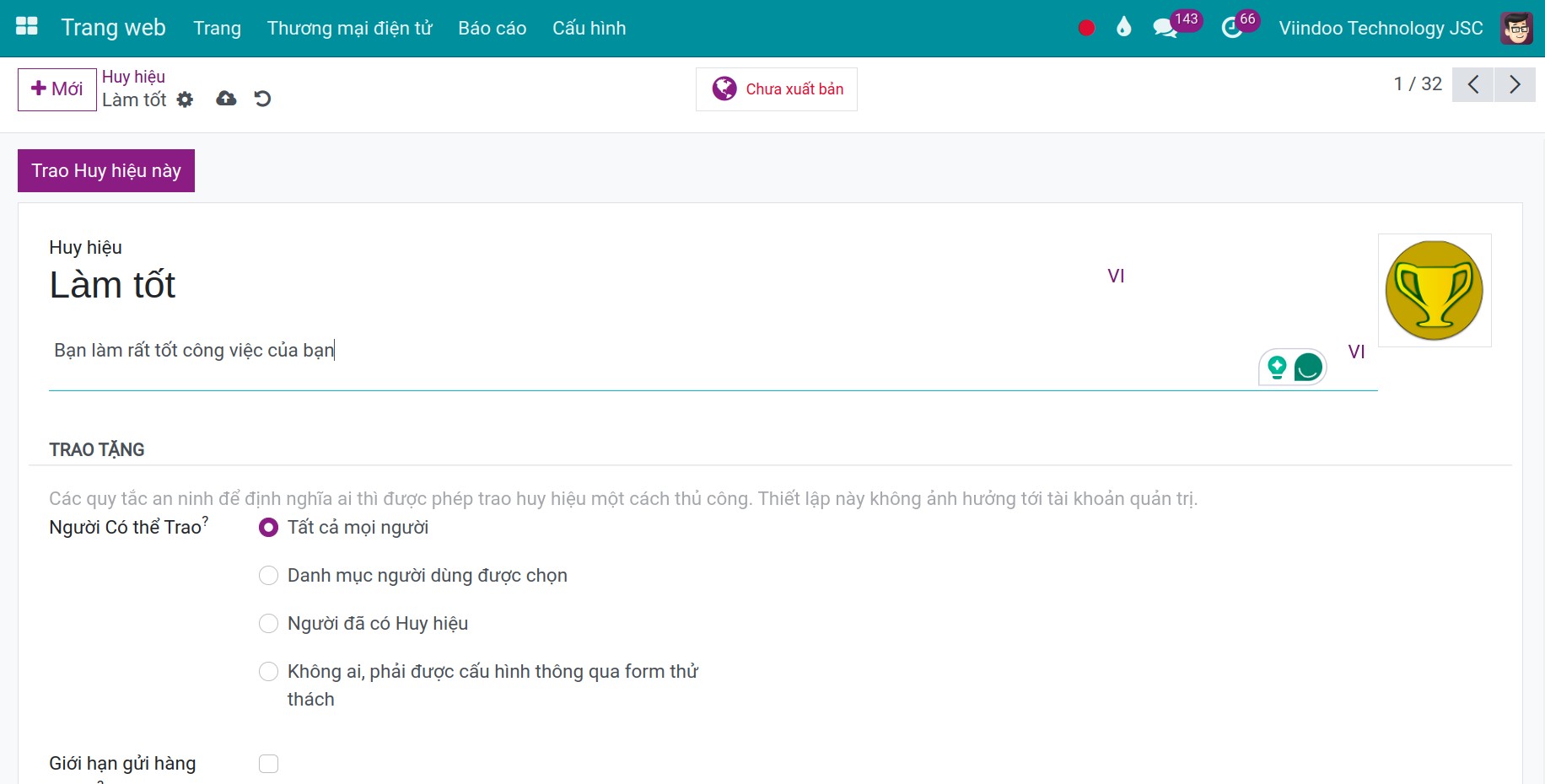
Task: Select Người đã có Huy hiệu radio
Action: click(x=268, y=624)
